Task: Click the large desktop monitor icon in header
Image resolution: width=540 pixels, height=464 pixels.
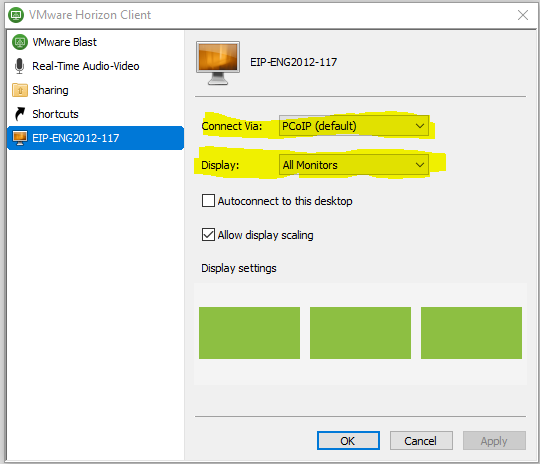Action: pos(218,63)
